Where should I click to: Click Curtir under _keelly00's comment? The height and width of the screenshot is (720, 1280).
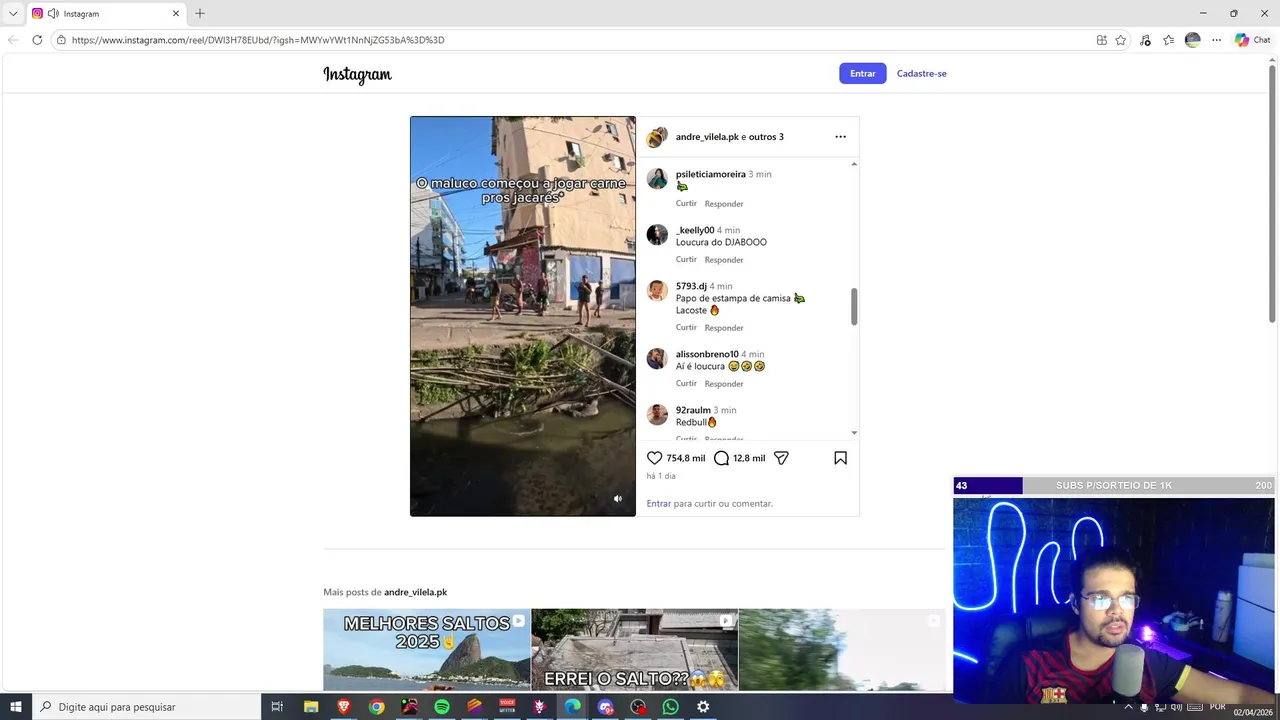point(686,259)
